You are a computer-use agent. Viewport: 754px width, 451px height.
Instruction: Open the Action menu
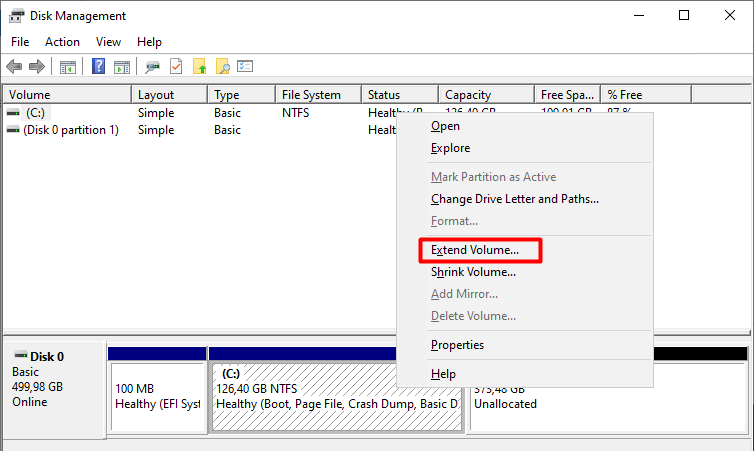point(62,42)
